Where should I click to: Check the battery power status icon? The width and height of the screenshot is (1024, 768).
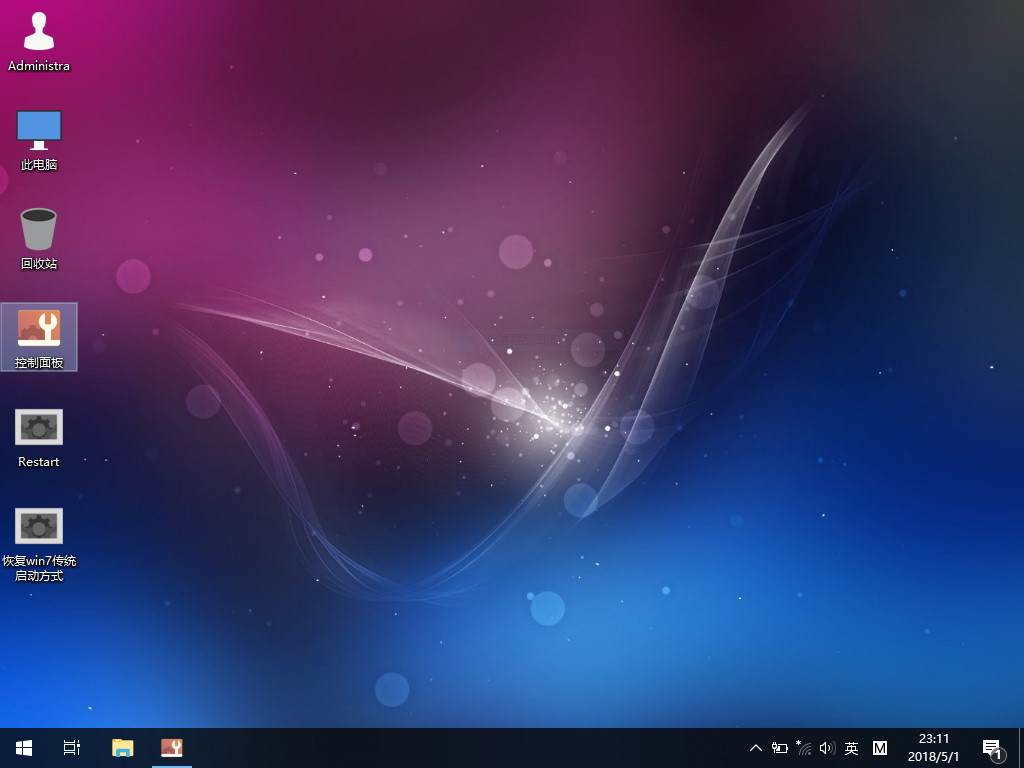coord(779,748)
